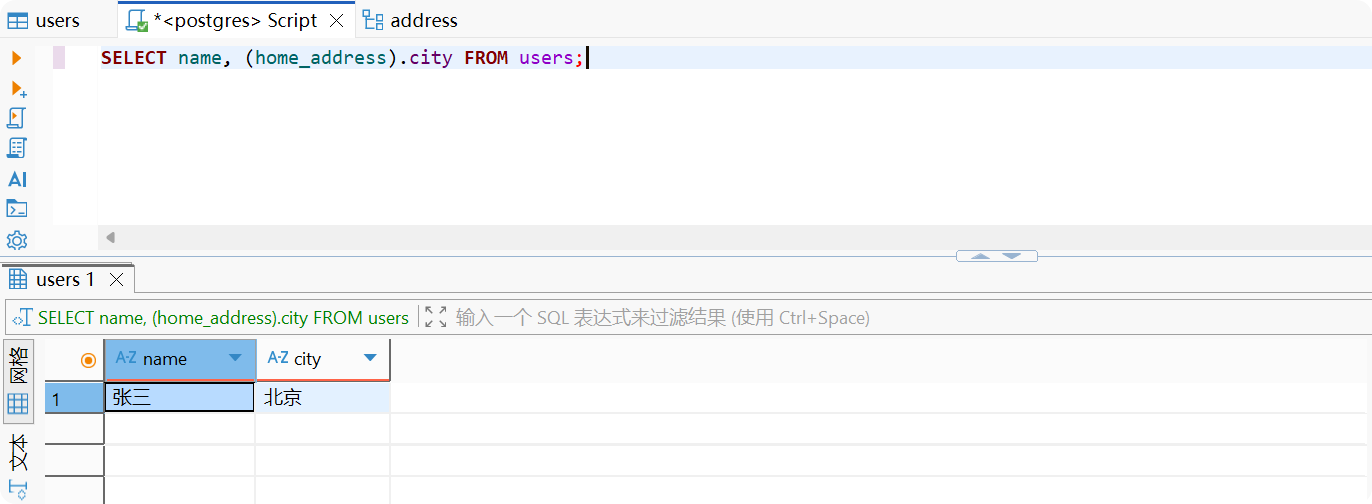Screen dimensions: 1372x504
Task: Click the Execute script icon
Action: (17, 118)
